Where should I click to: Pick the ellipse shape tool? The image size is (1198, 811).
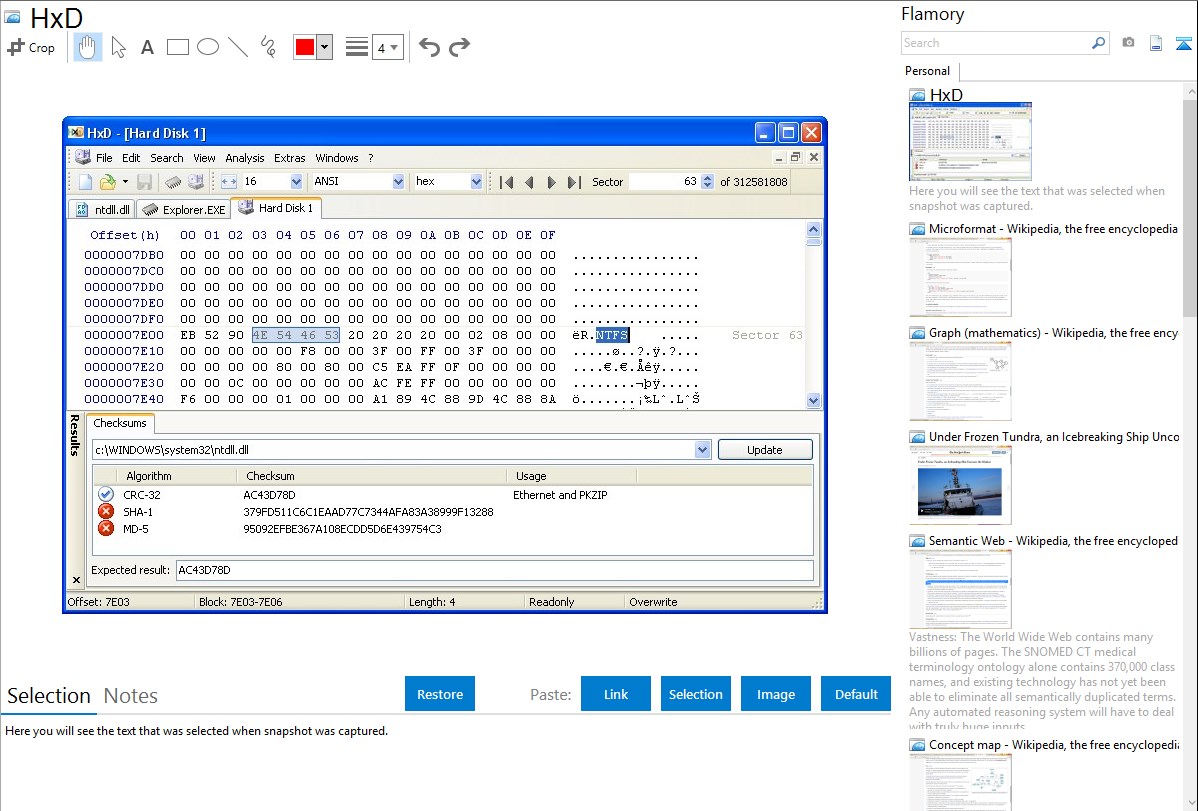click(x=208, y=47)
